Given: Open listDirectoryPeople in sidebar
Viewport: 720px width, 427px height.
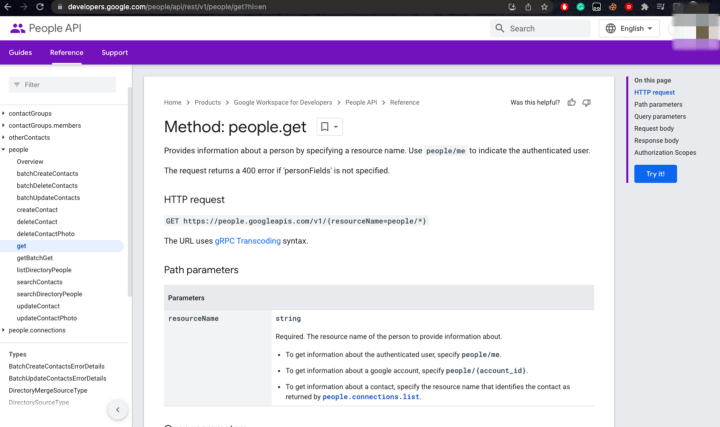Looking at the screenshot, I should pyautogui.click(x=44, y=270).
